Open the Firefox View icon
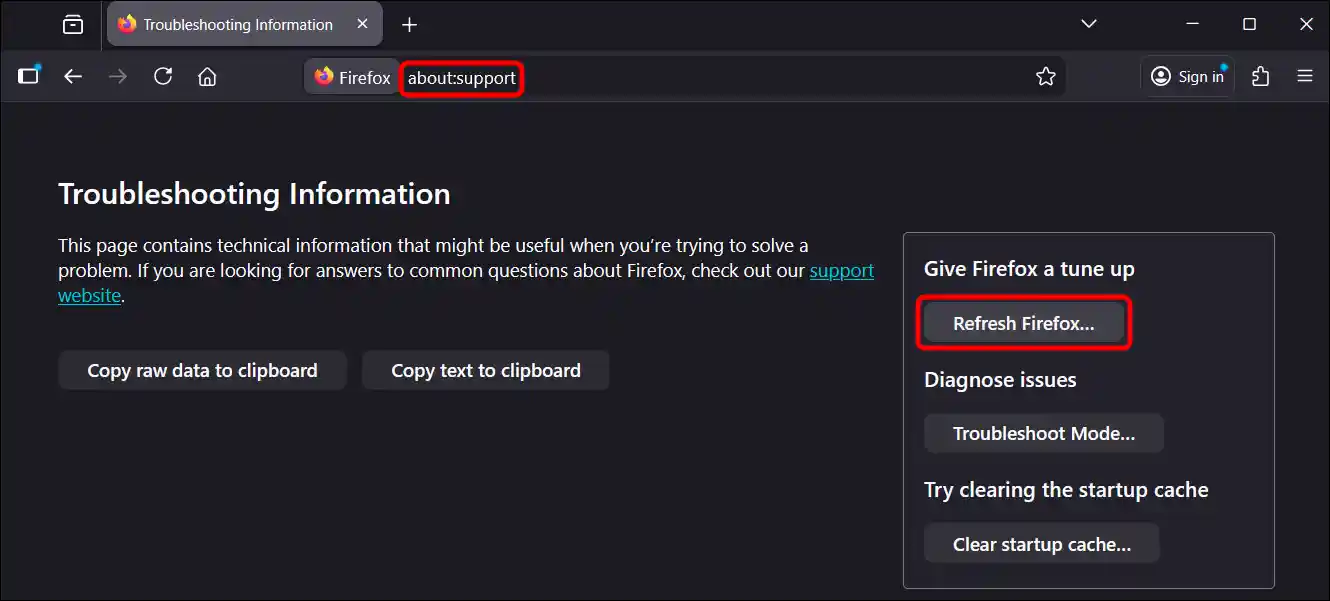 [x=73, y=25]
